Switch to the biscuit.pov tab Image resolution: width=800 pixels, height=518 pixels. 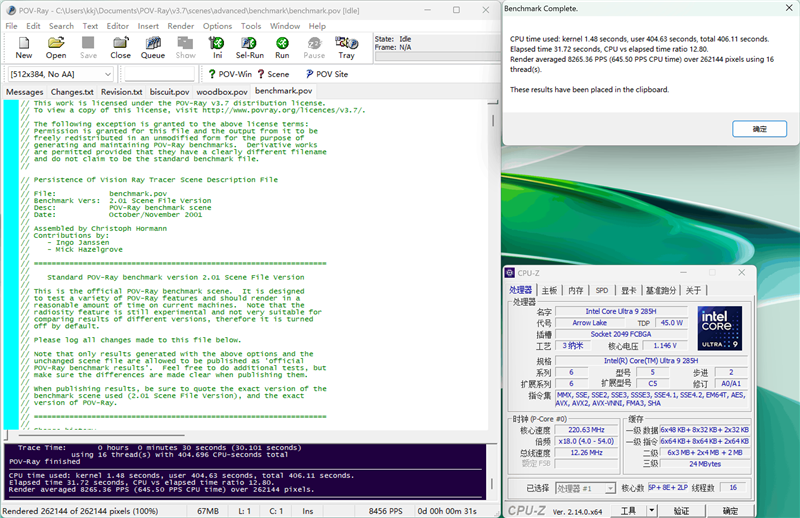coord(169,92)
